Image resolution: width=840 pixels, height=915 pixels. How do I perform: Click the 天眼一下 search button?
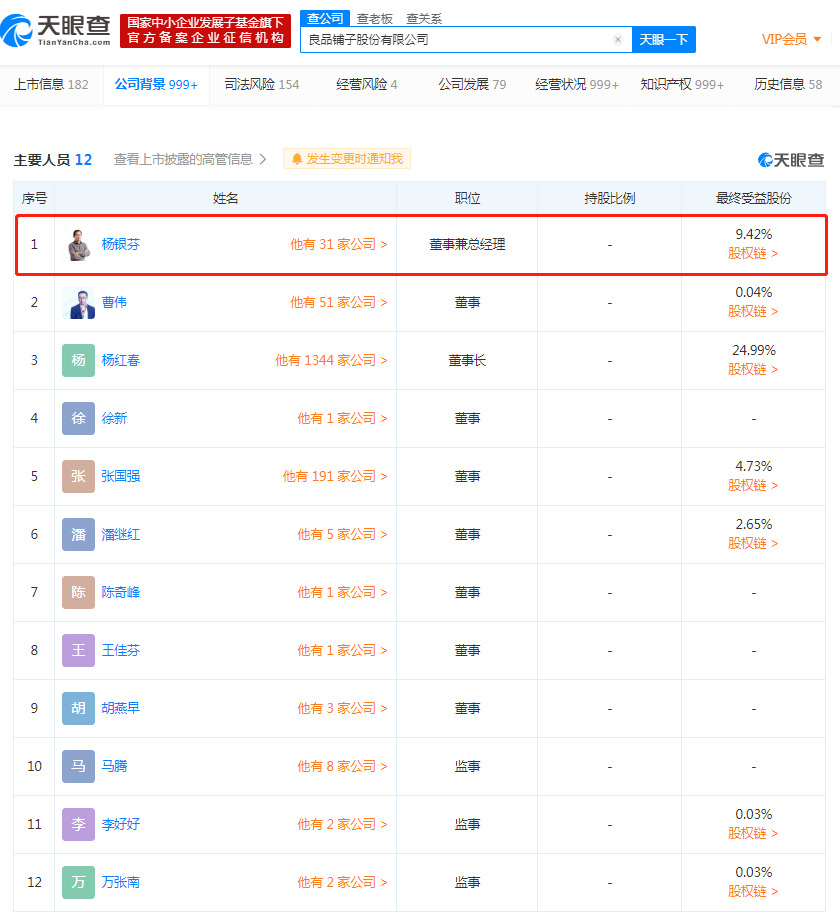point(664,40)
